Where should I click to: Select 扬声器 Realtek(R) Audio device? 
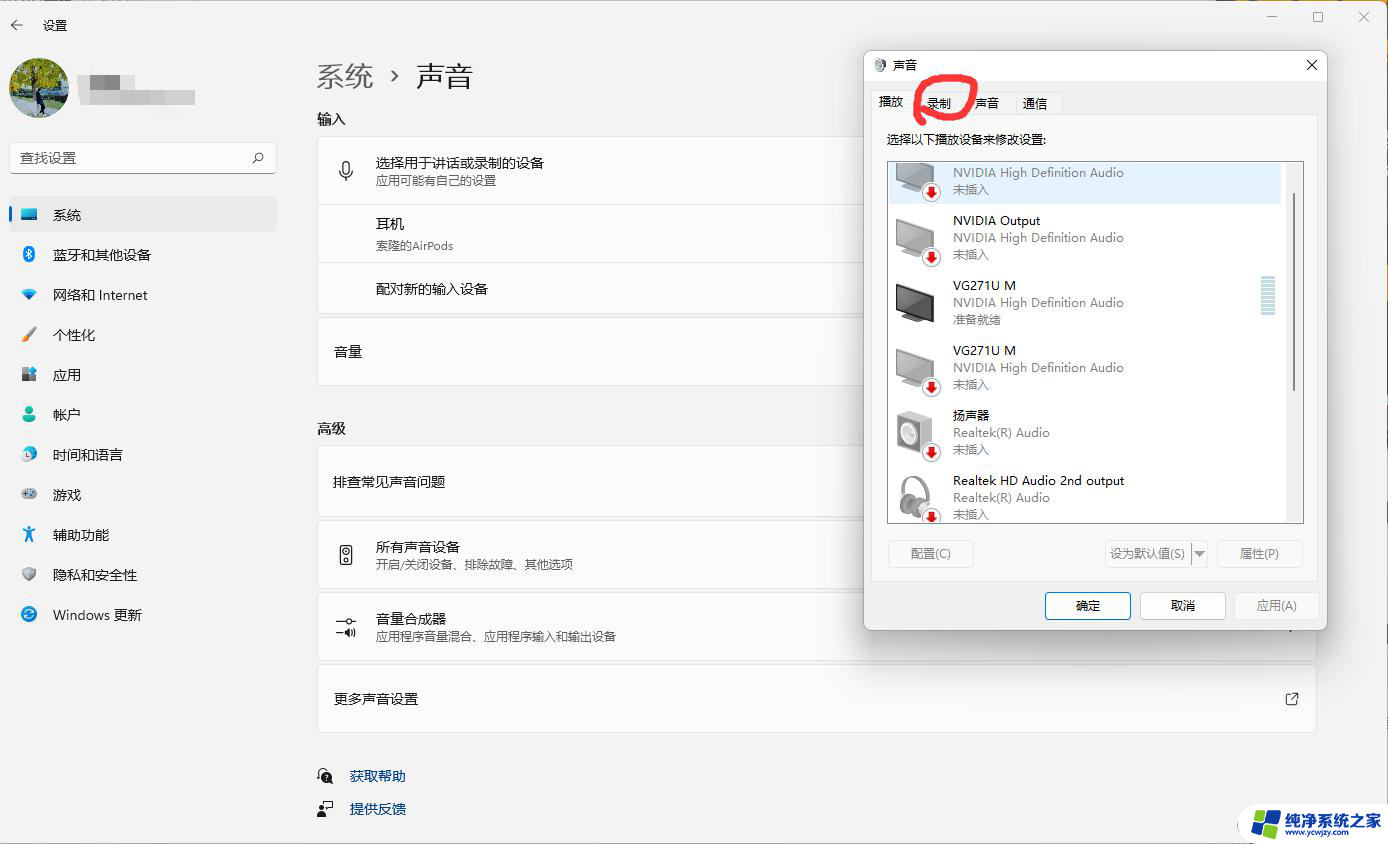[x=1084, y=433]
